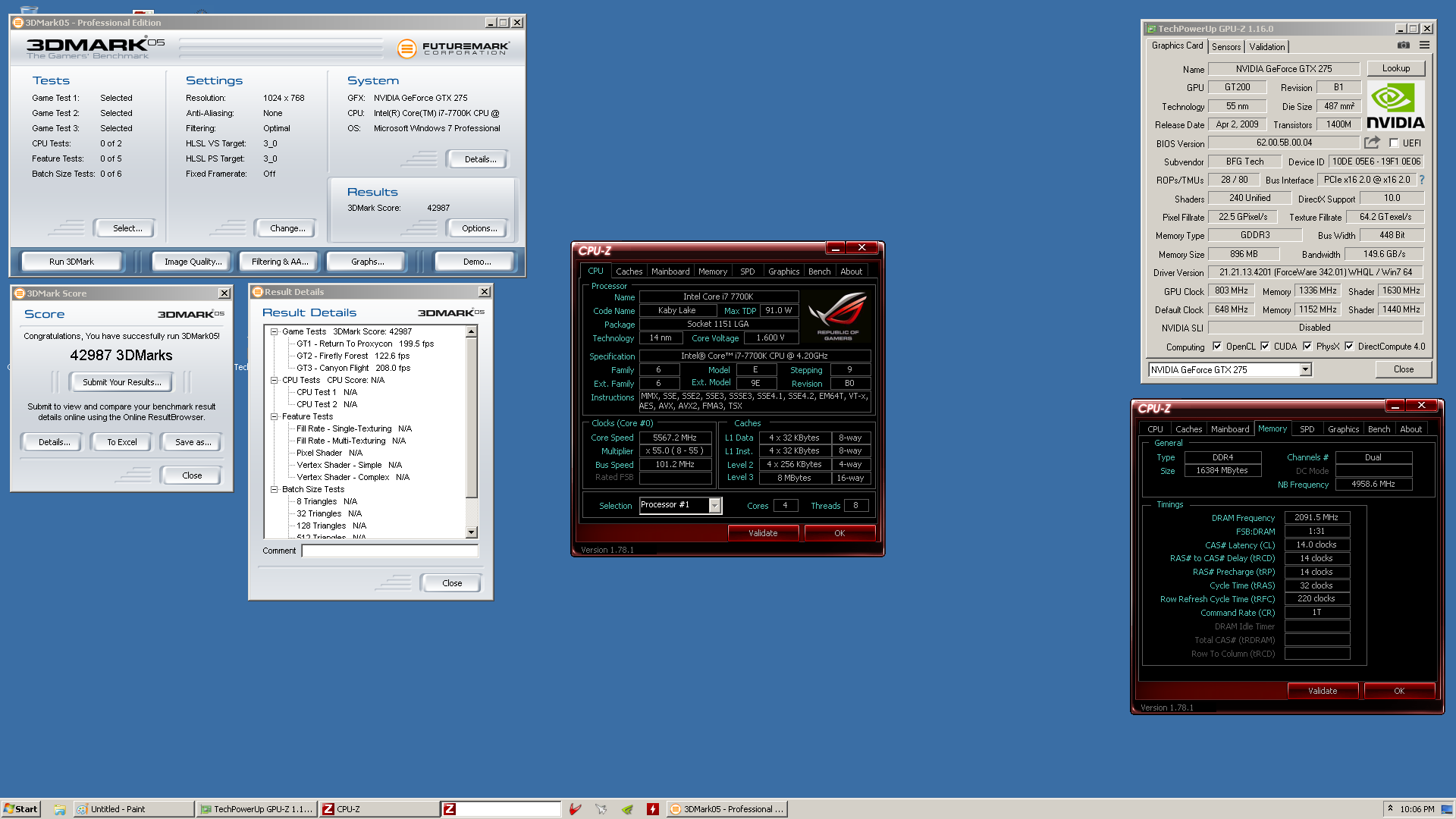
Task: Open the Windows Start button
Action: tap(20, 809)
